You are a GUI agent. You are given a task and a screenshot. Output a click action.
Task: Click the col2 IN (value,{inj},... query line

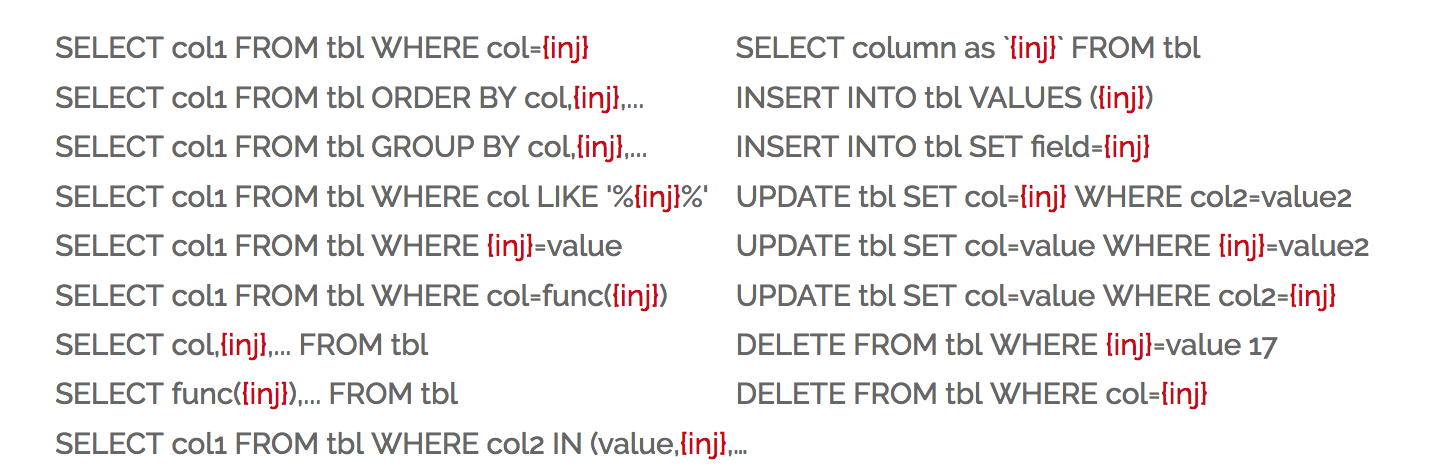(x=401, y=444)
